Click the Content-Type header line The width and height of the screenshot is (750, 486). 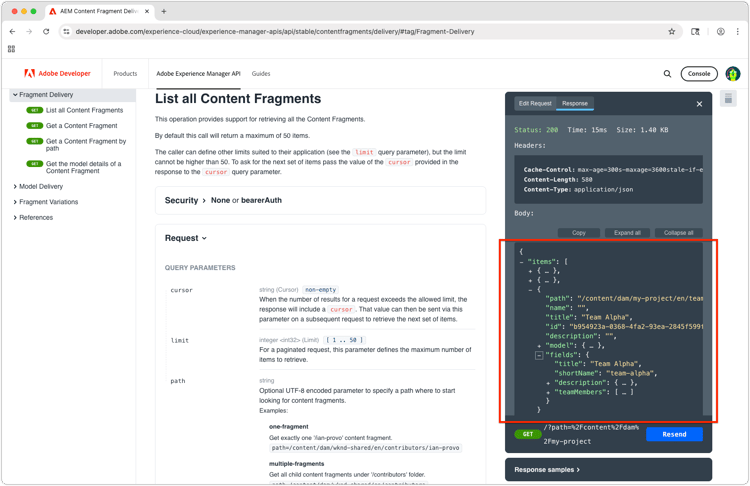578,190
